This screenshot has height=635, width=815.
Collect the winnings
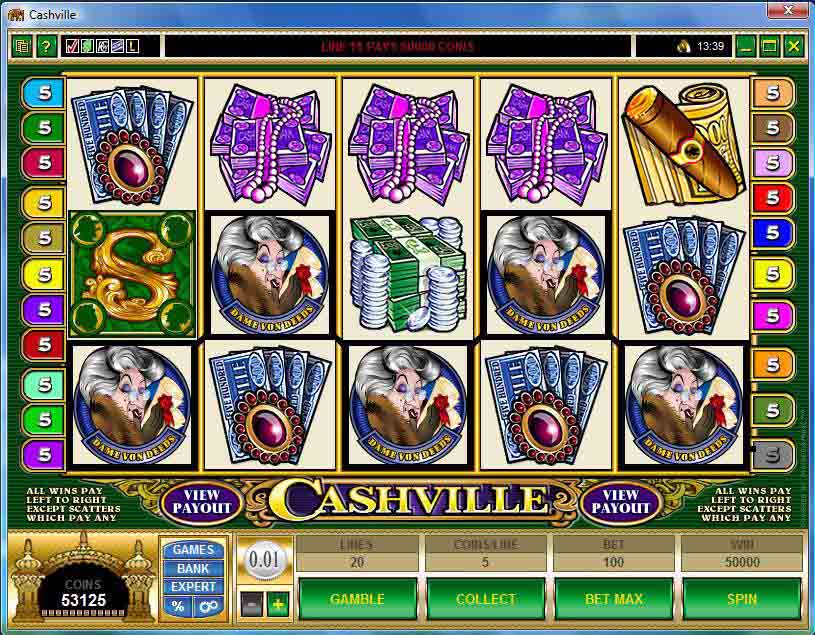click(x=485, y=599)
